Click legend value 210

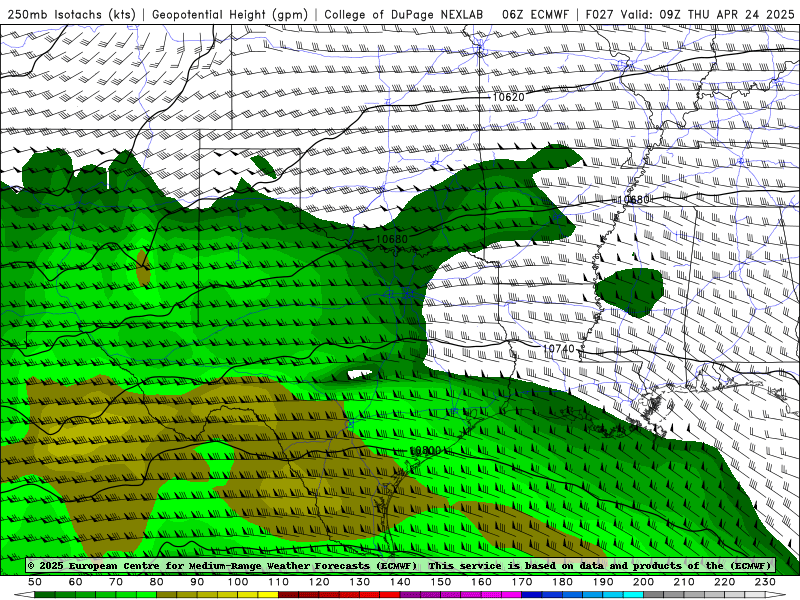[x=684, y=582]
